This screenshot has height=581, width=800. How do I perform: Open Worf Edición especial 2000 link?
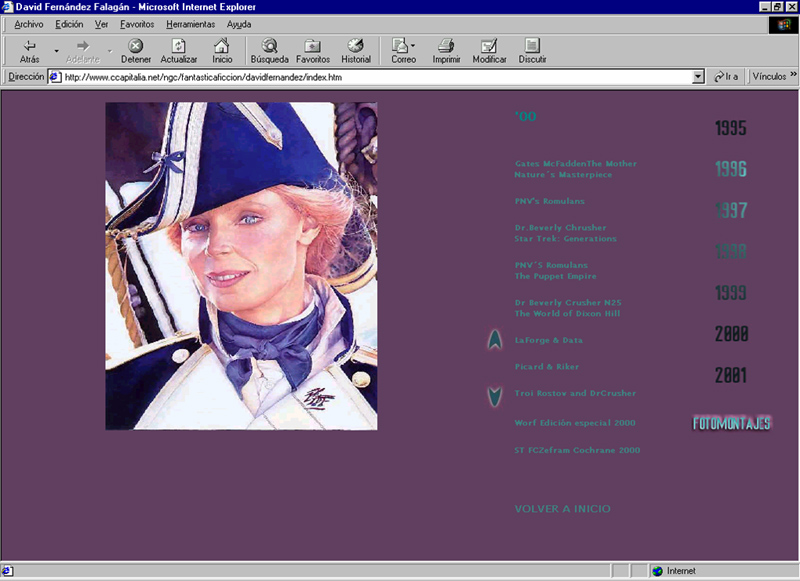coord(575,423)
